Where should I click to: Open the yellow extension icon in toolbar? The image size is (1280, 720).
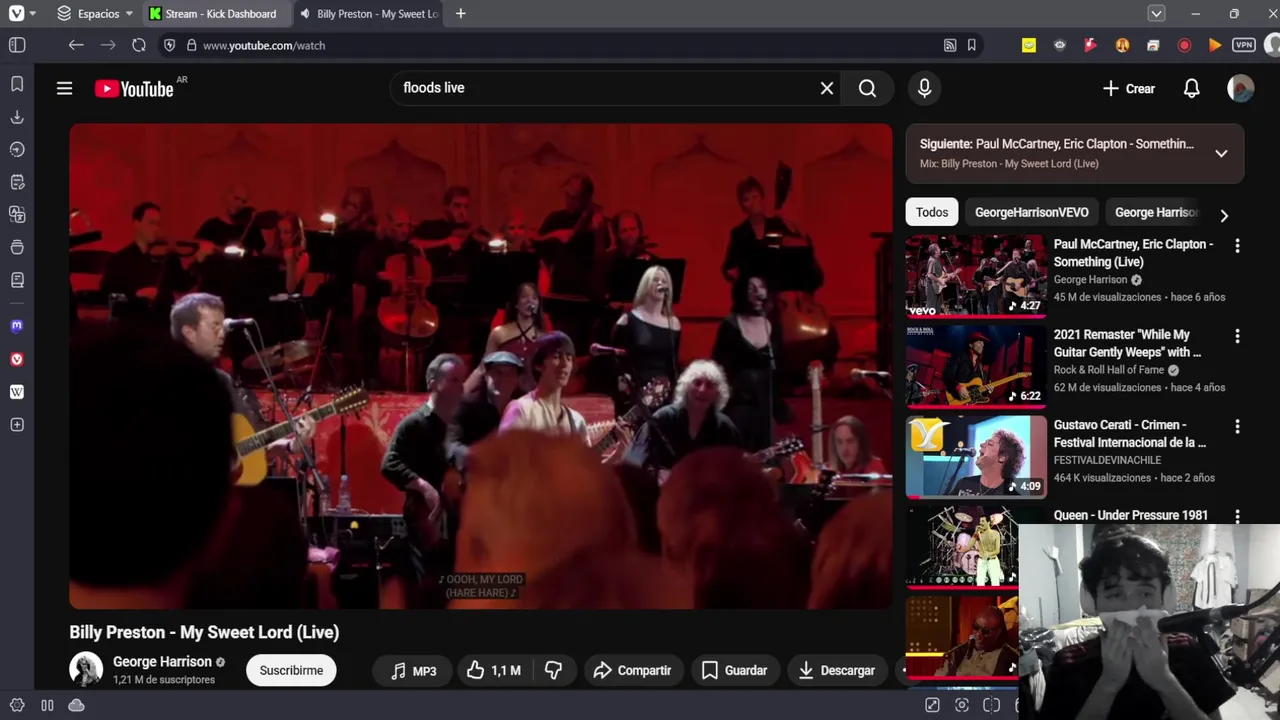tap(1029, 45)
